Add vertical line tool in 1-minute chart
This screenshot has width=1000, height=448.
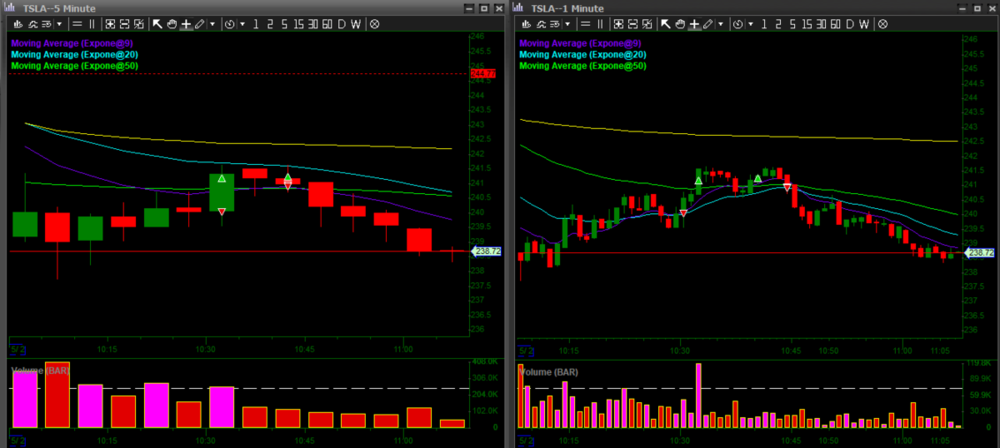(x=602, y=23)
